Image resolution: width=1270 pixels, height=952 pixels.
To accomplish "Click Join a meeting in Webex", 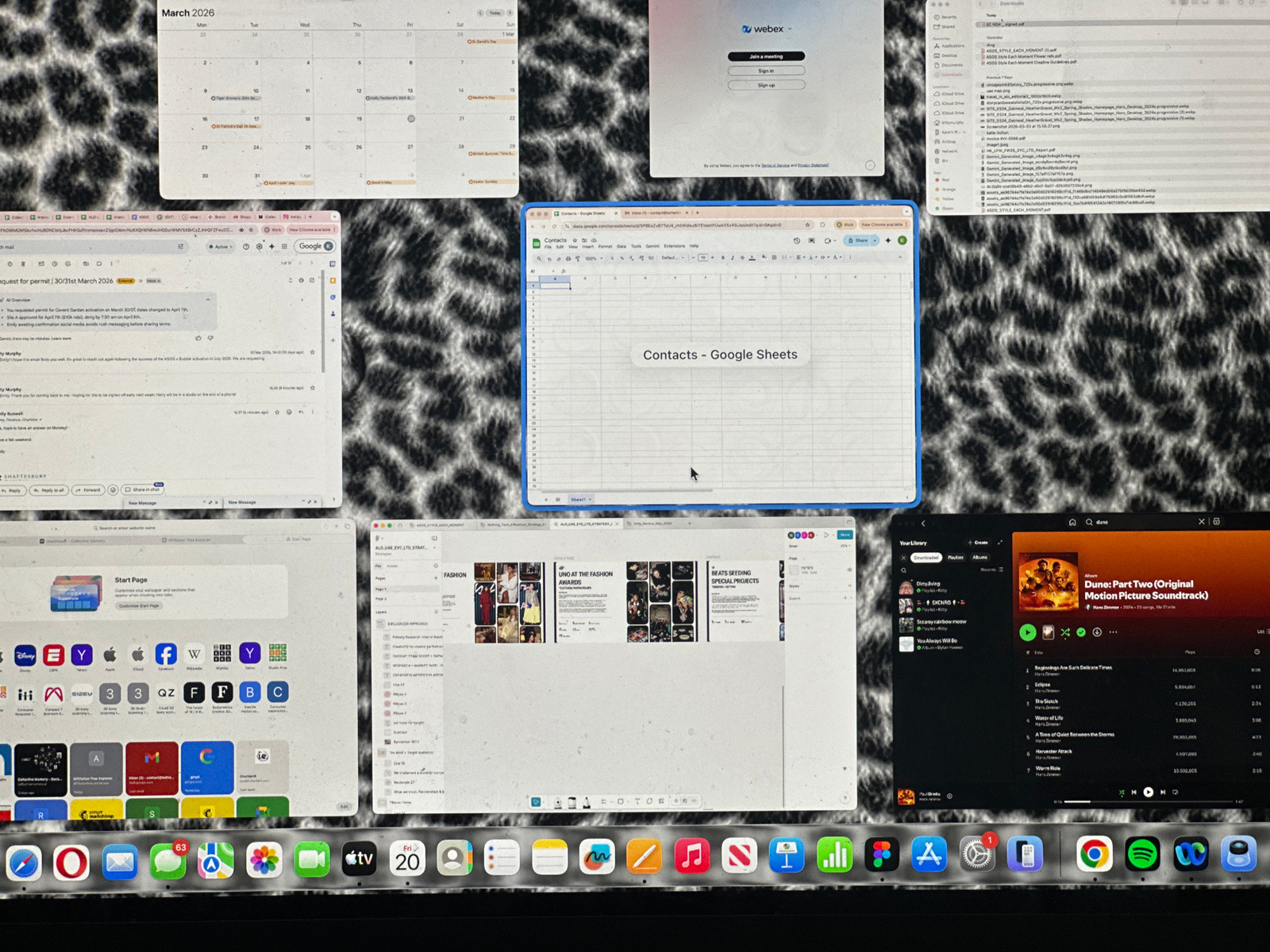I will [766, 56].
